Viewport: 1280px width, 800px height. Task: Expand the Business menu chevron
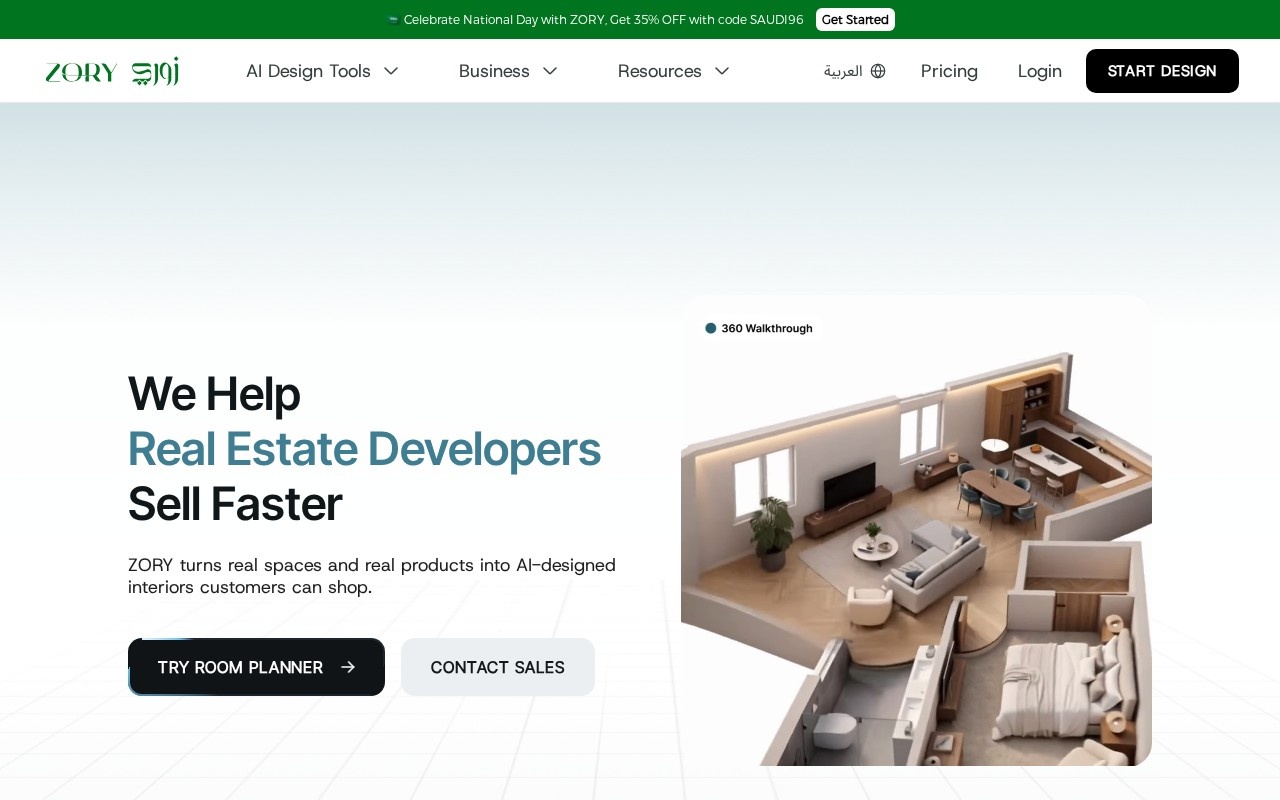point(550,71)
